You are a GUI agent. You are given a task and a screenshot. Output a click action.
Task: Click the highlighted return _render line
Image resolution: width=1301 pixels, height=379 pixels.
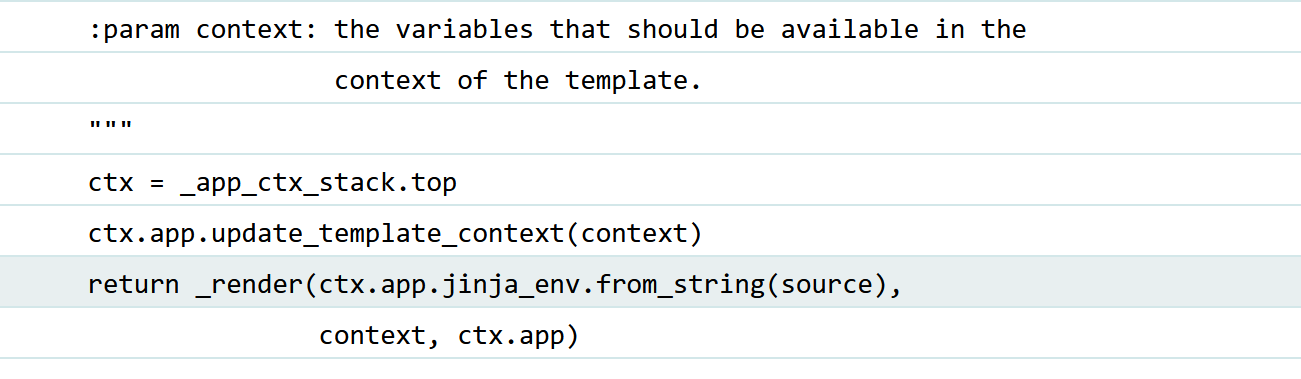click(650, 282)
